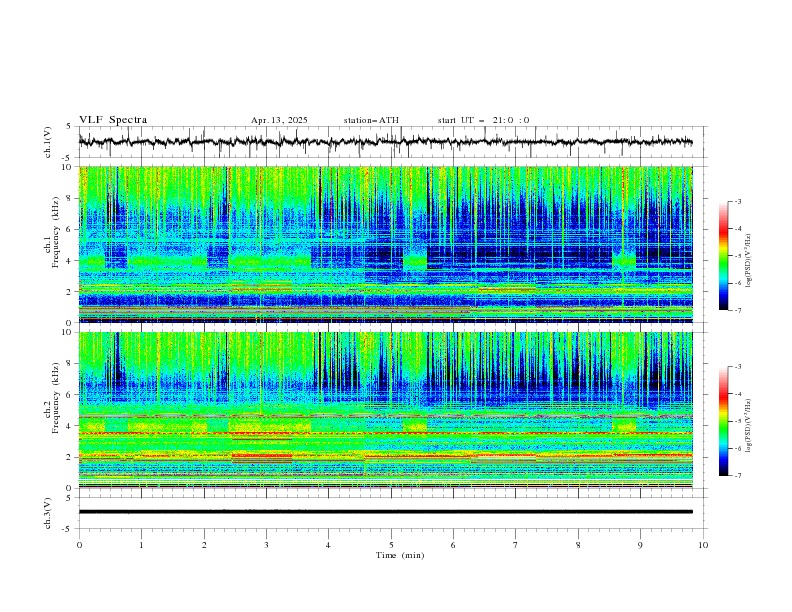The width and height of the screenshot is (792, 612).
Task: Click the "1" minute tick label on Time axis
Action: pos(142,545)
